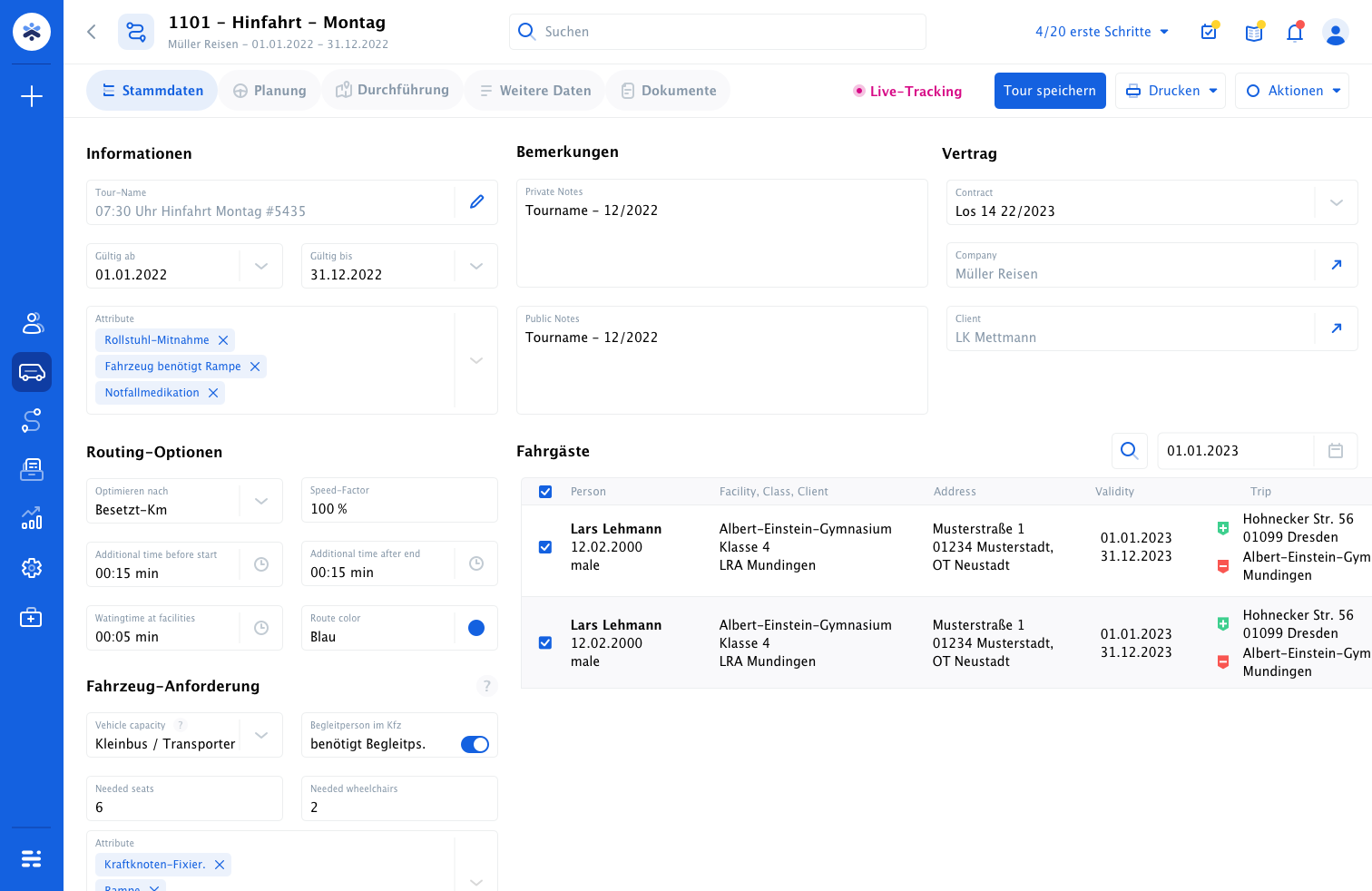Screen dimensions: 1372x891
Task: Click the blue Route color swatch
Action: click(476, 628)
